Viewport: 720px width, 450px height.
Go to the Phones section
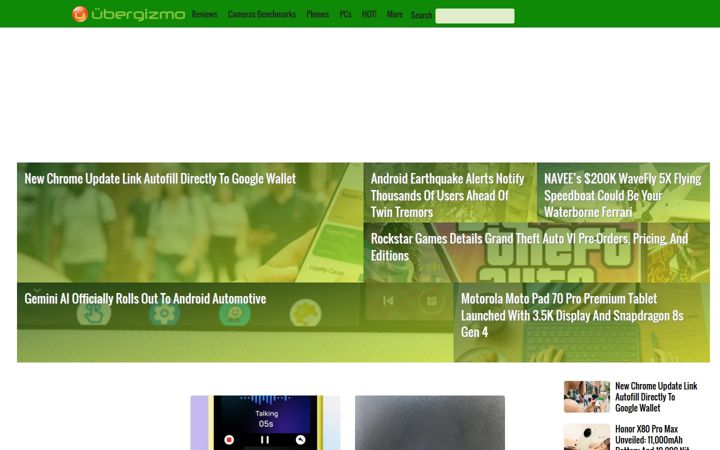[318, 14]
